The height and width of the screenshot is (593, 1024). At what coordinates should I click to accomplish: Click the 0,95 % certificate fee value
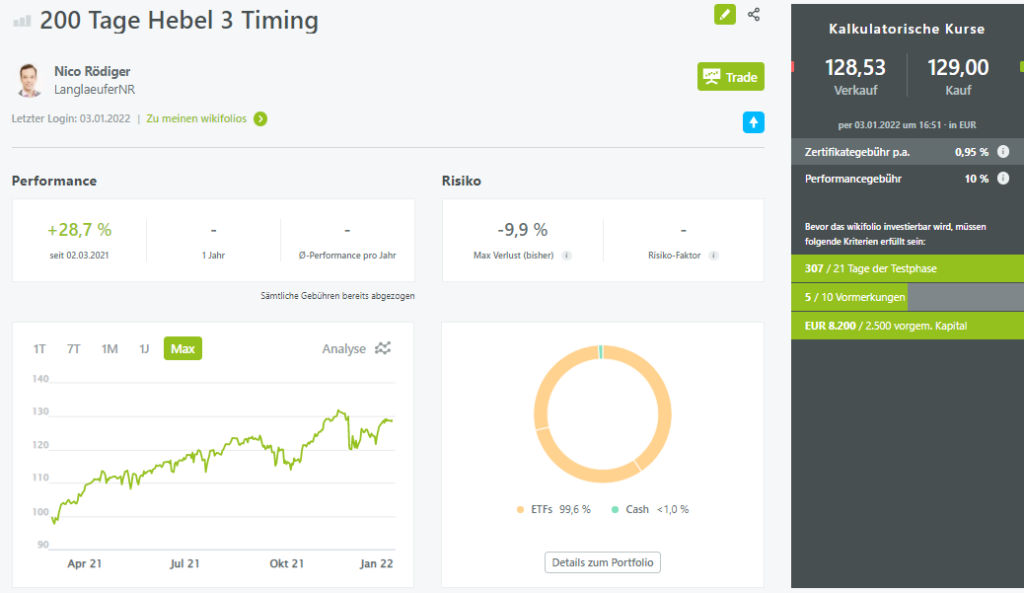pos(972,152)
